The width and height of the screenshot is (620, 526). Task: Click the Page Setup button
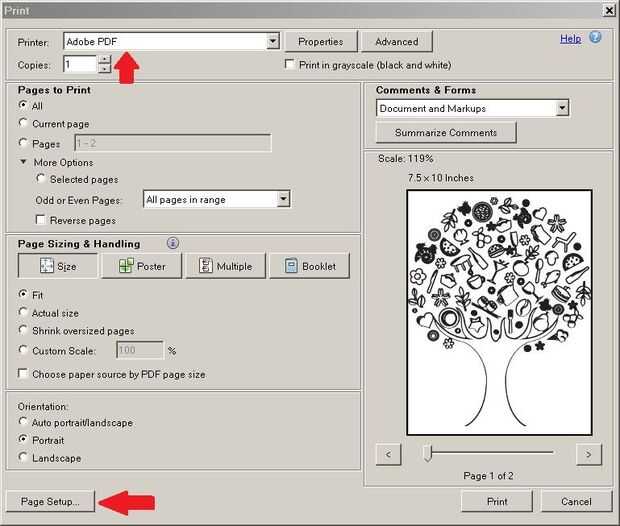[51, 501]
